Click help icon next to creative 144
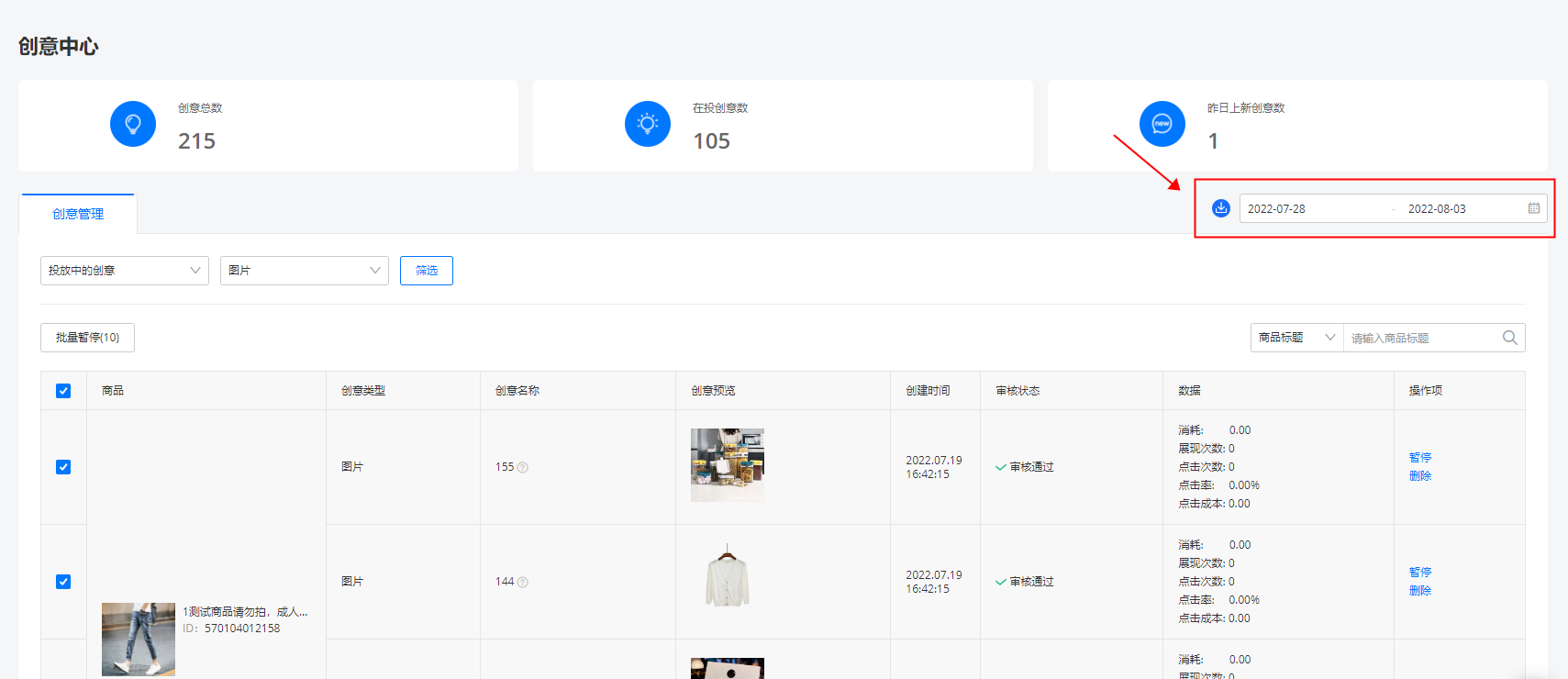This screenshot has width=1568, height=679. (x=523, y=583)
